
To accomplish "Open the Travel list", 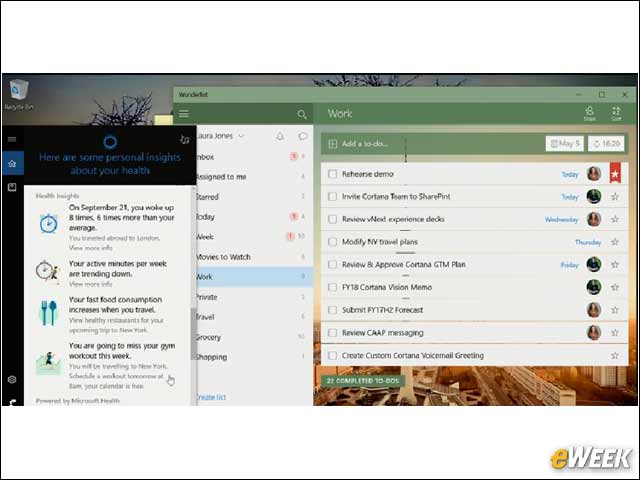I will [254, 317].
